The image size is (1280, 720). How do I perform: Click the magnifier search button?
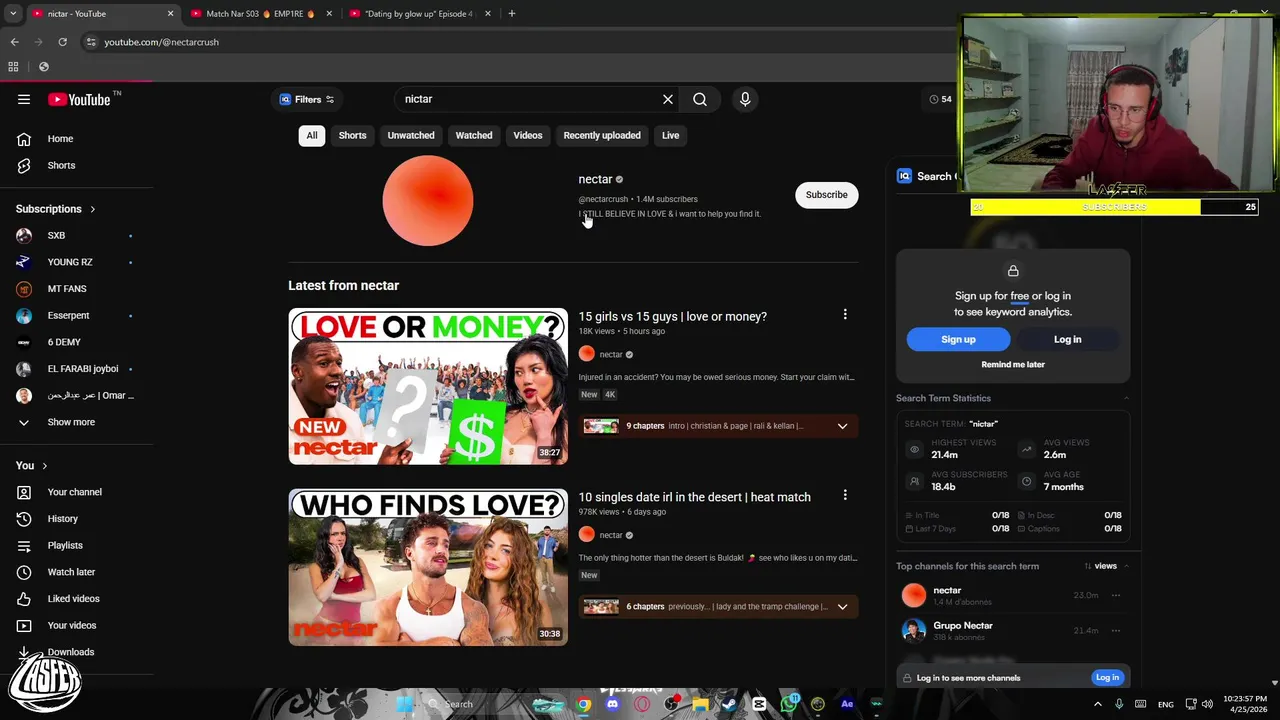coord(700,99)
